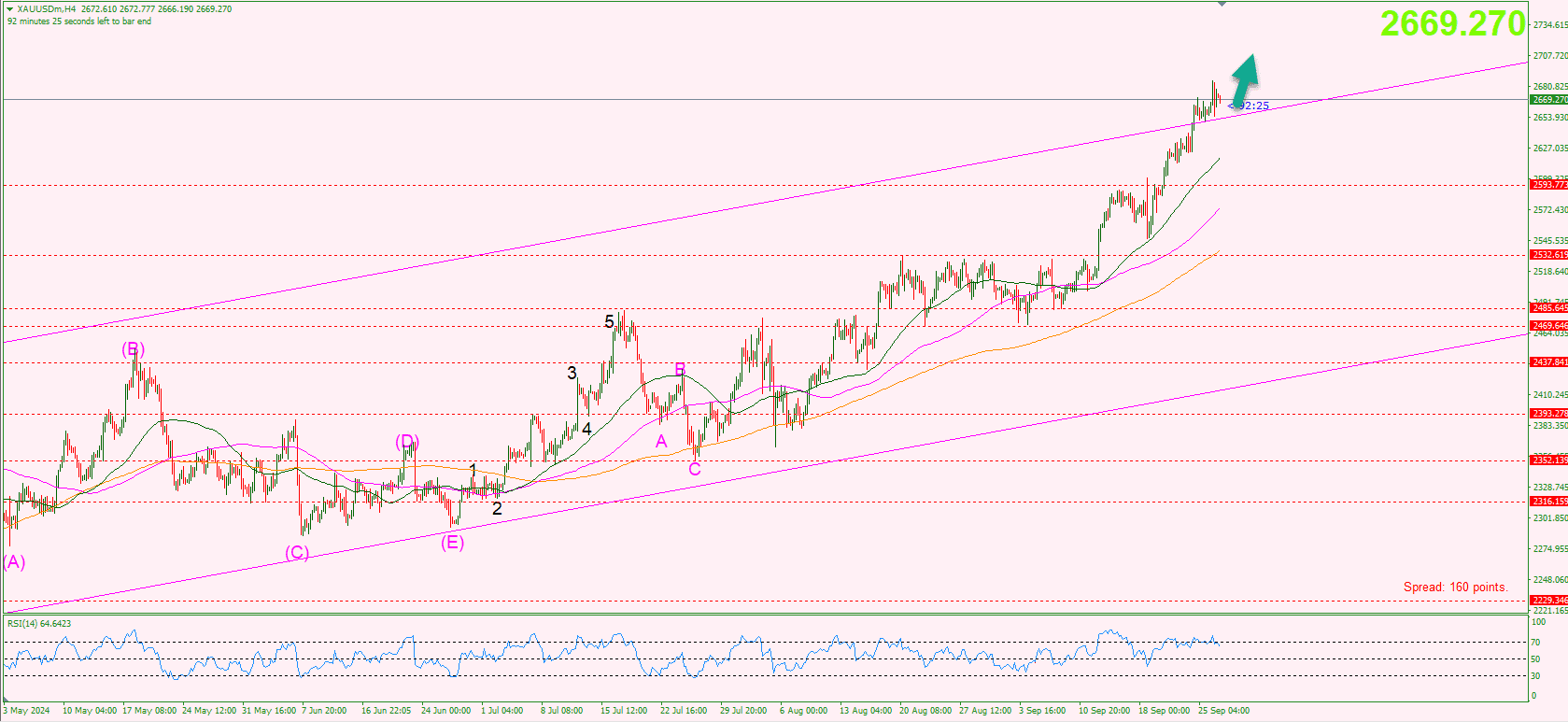Click the '10 Sep 20:00' time axis label
Viewport: 1568px width, 722px height.
[1105, 711]
